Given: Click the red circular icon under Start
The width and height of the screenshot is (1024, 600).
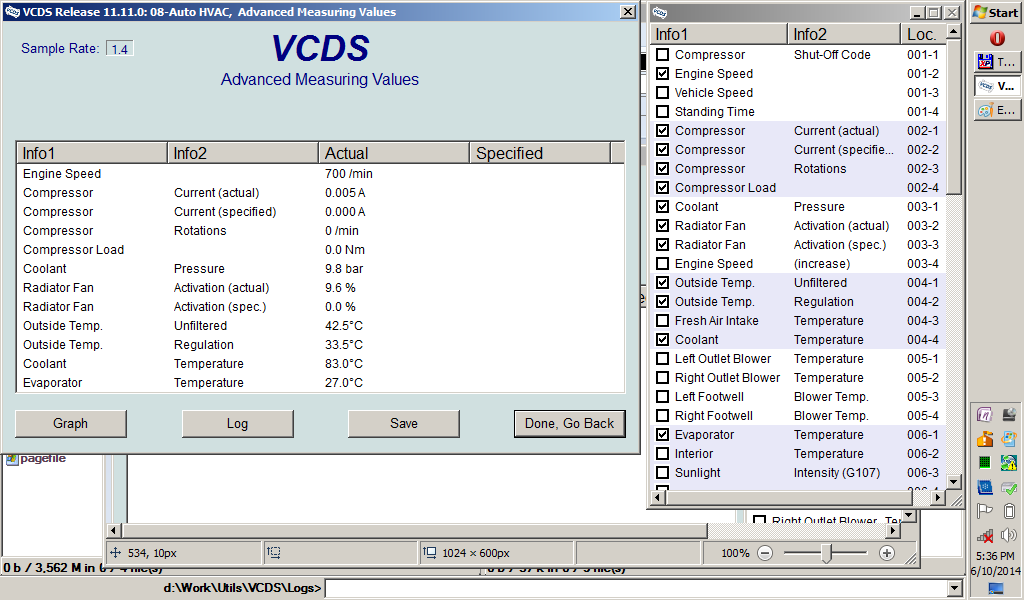Looking at the screenshot, I should (997, 38).
